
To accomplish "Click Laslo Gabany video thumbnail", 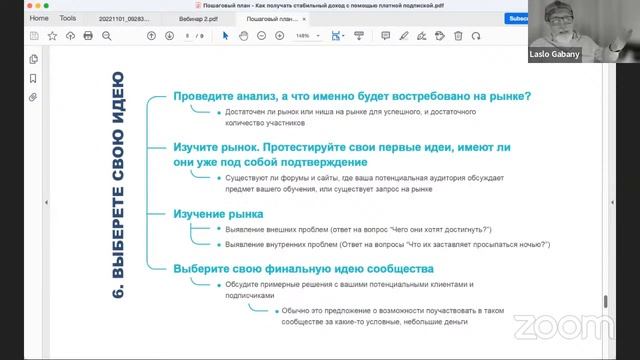I will tap(584, 31).
